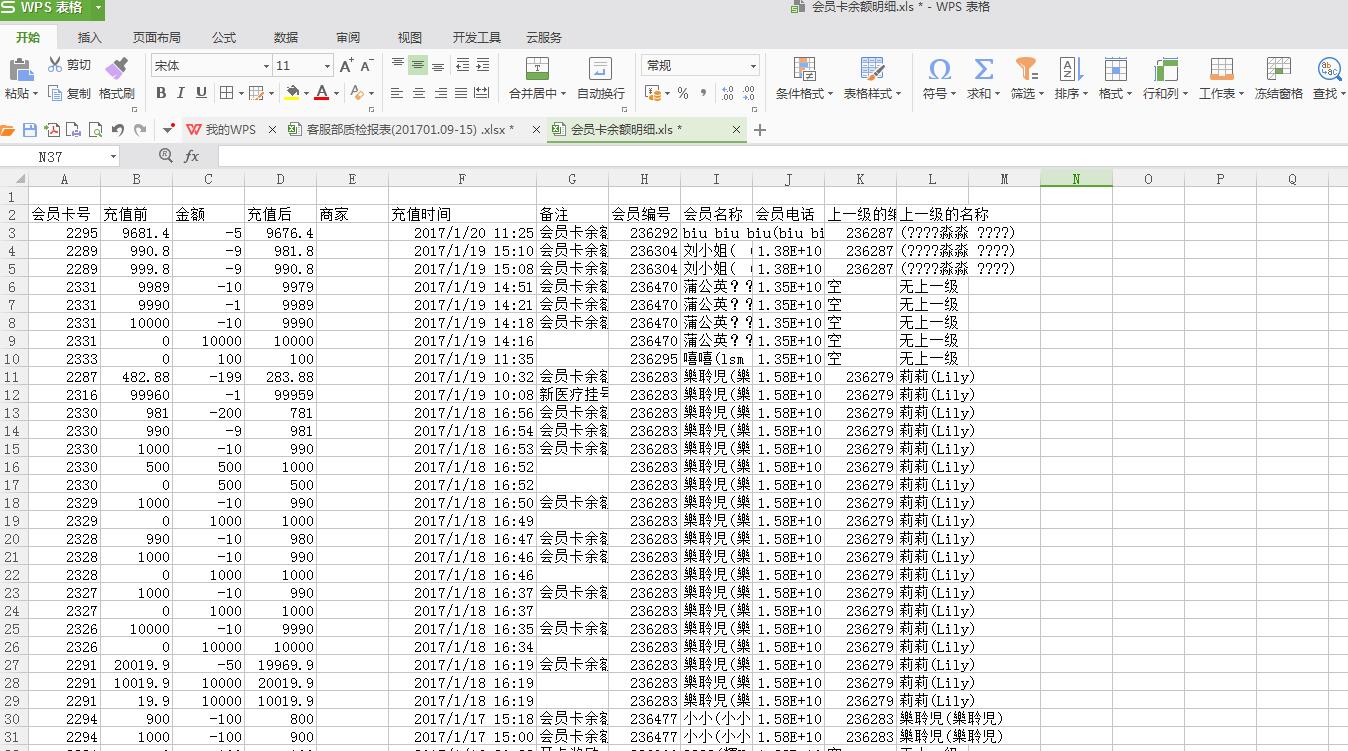Click the AutoSum (求和) sigma icon
The image size is (1348, 751).
point(983,69)
